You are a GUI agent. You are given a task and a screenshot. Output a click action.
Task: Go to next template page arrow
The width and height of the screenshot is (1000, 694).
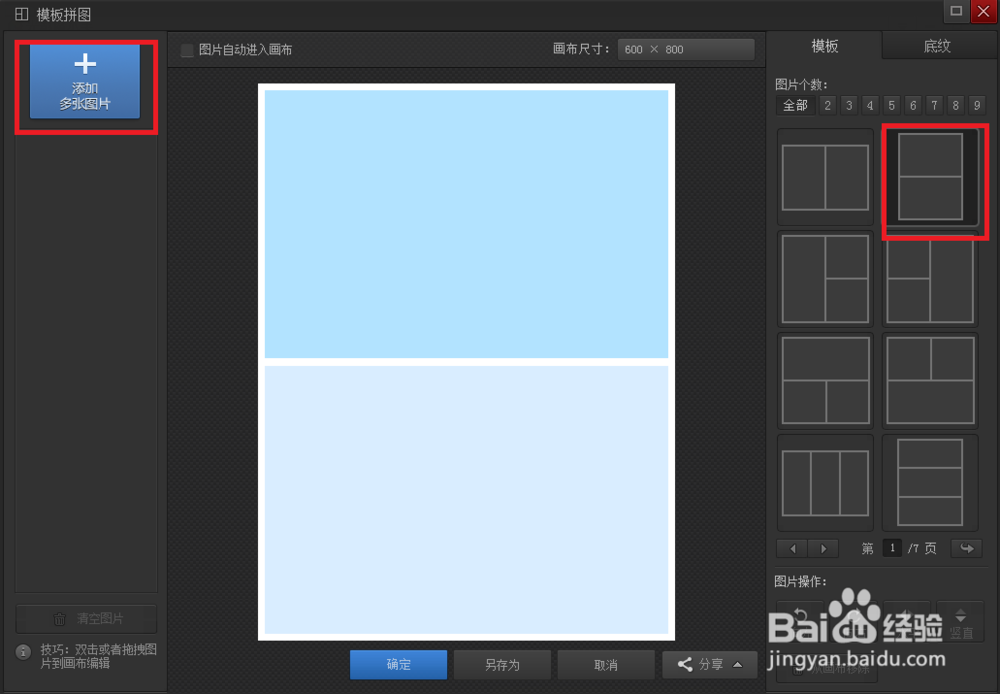823,549
